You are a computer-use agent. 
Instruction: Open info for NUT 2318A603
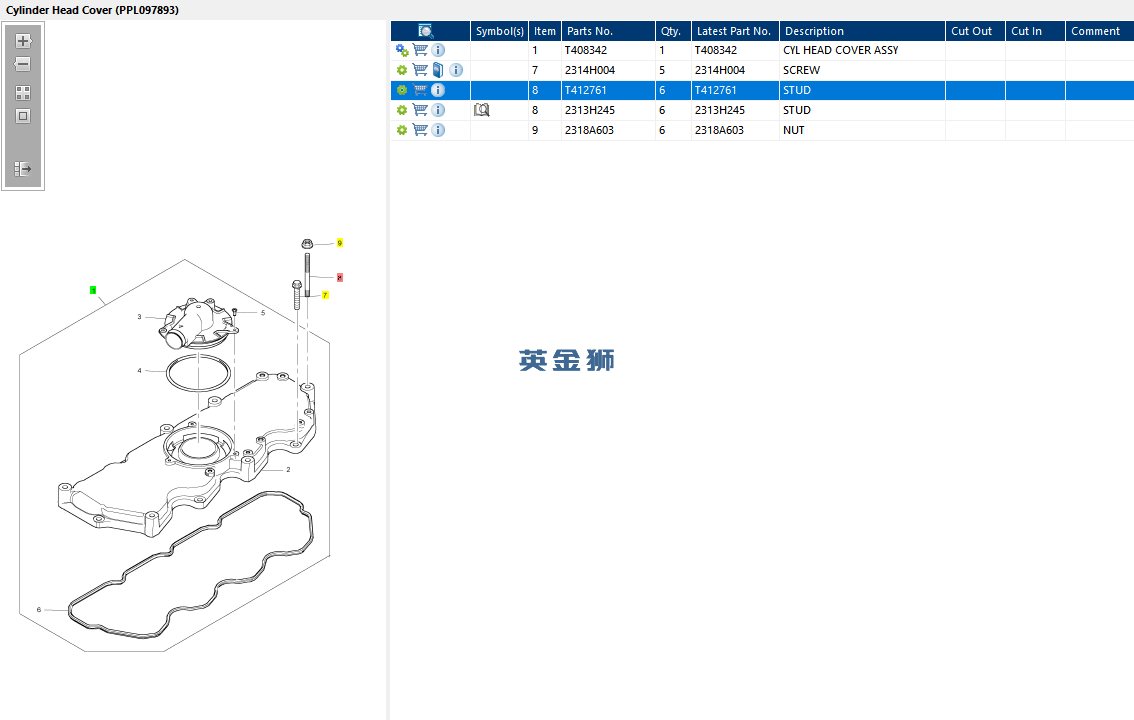click(438, 130)
